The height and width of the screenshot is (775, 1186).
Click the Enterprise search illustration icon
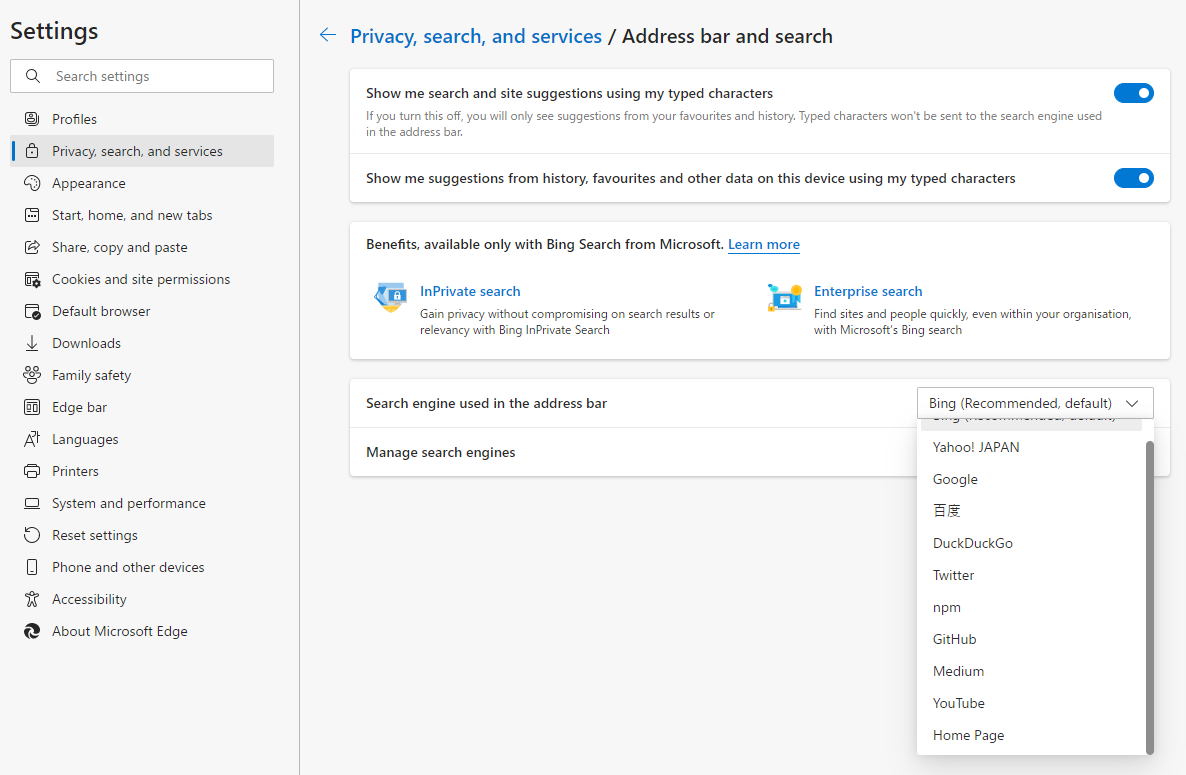[784, 297]
